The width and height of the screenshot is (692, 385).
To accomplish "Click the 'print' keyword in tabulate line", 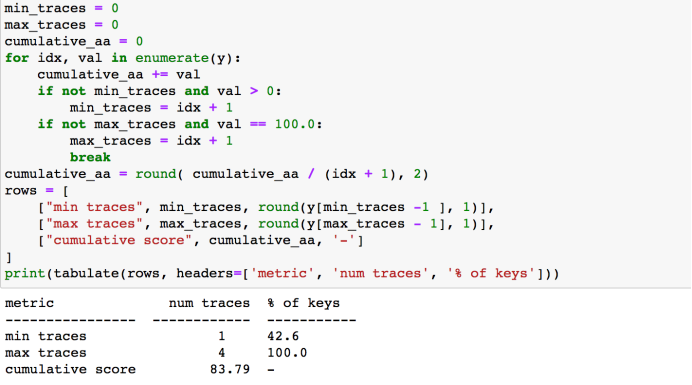I will point(25,274).
